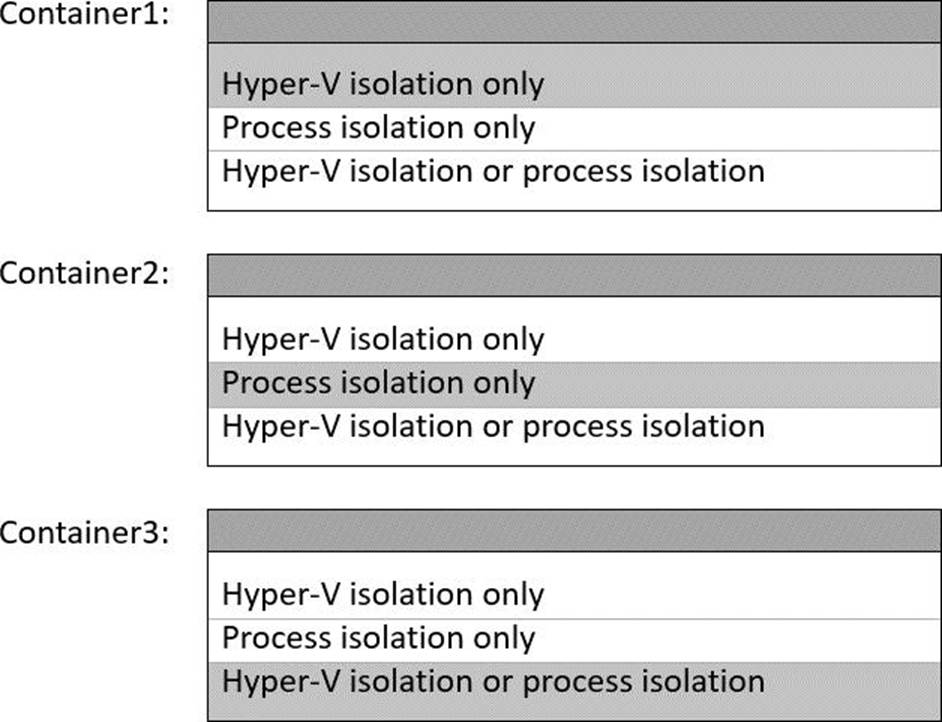The image size is (942, 722).
Task: Click the Container2 label
Action: (x=85, y=274)
